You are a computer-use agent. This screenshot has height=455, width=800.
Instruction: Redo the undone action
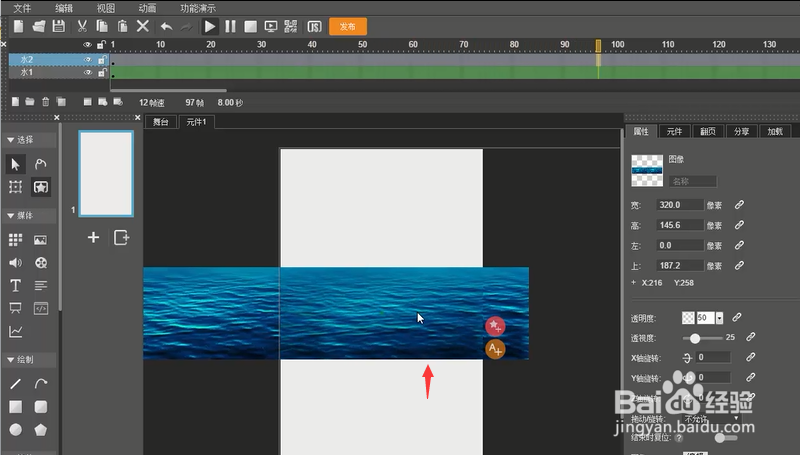pos(186,27)
